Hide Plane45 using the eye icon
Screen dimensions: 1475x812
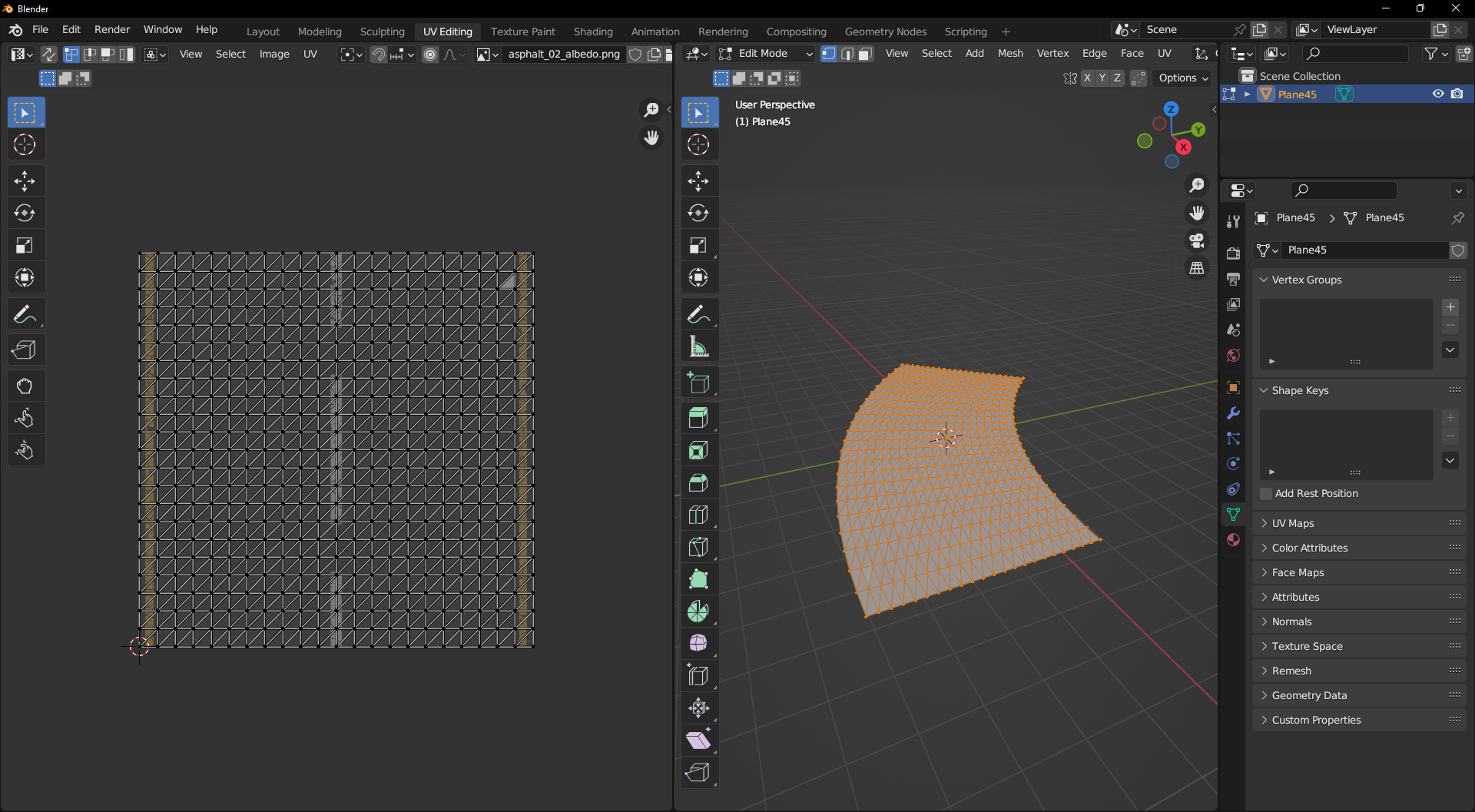[x=1437, y=94]
